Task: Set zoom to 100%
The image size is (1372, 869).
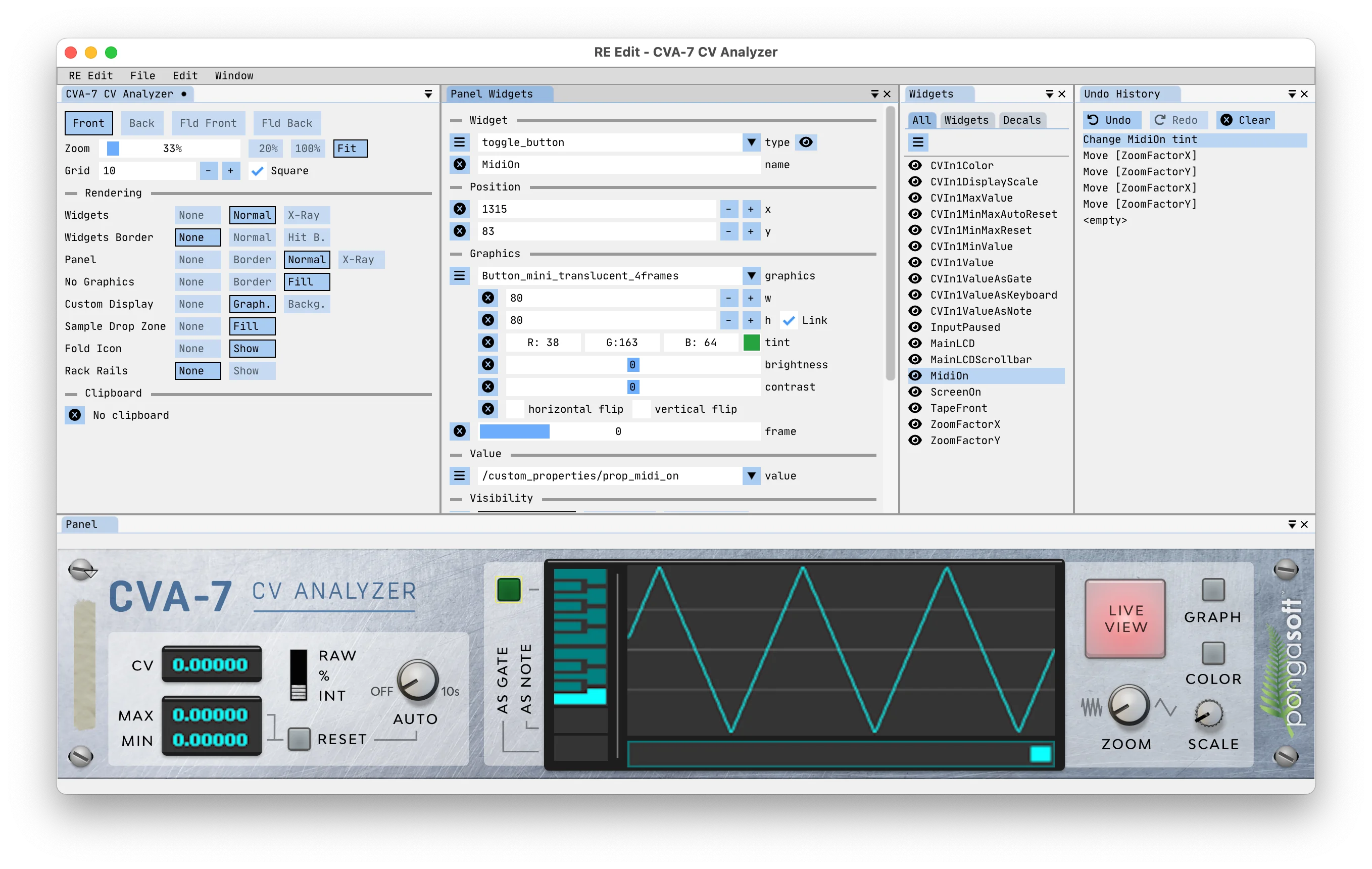Action: 308,149
